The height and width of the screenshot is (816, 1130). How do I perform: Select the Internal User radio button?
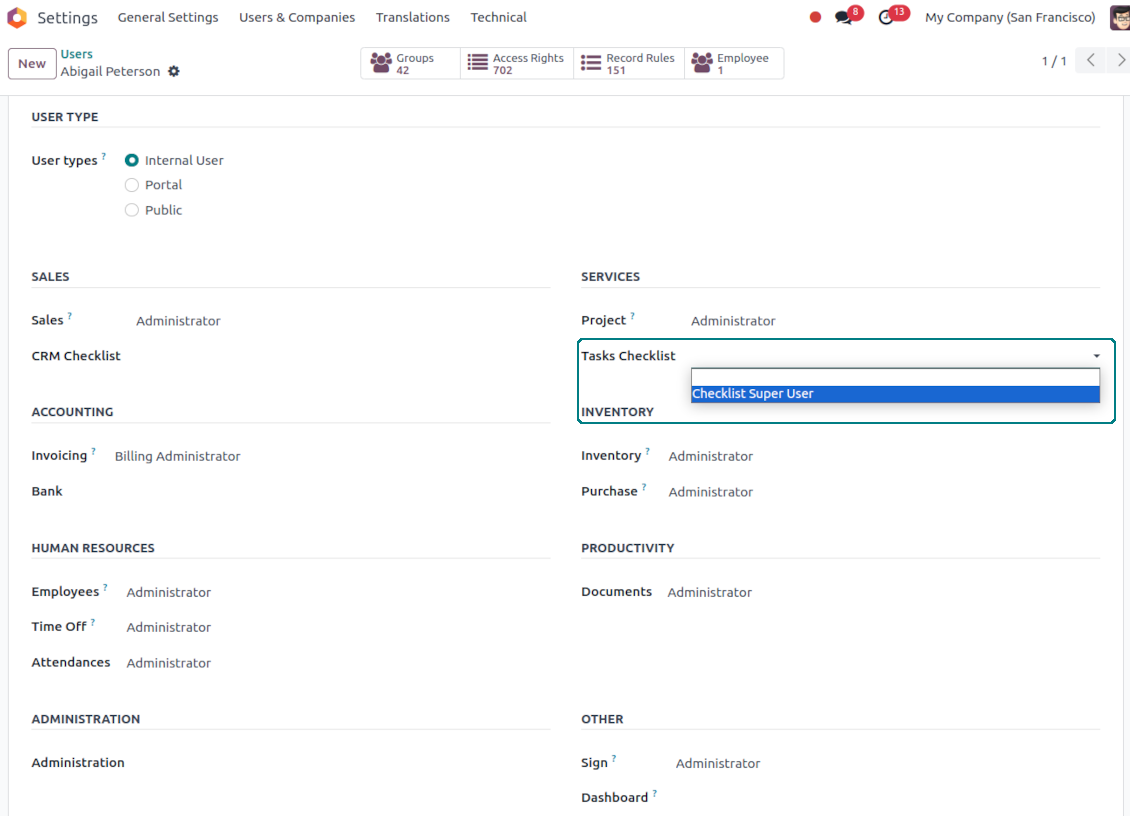132,160
